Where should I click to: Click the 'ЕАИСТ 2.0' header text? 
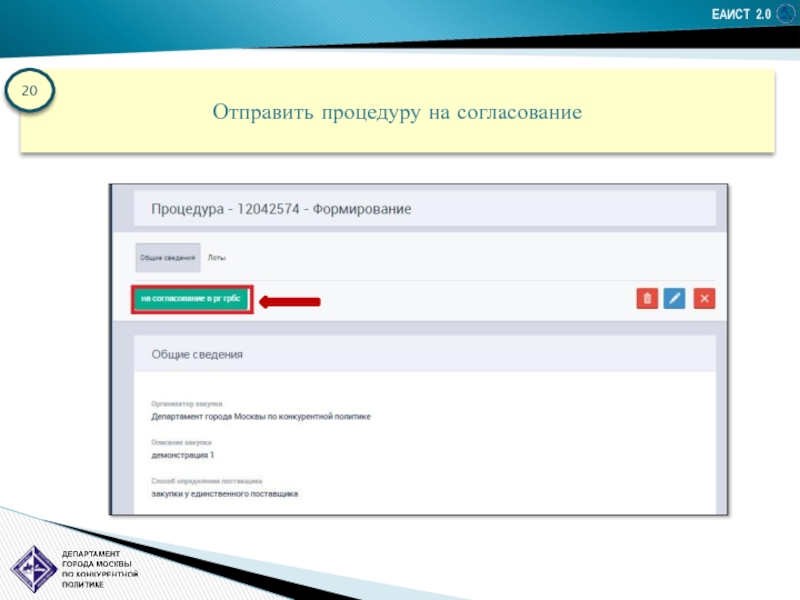coord(741,14)
